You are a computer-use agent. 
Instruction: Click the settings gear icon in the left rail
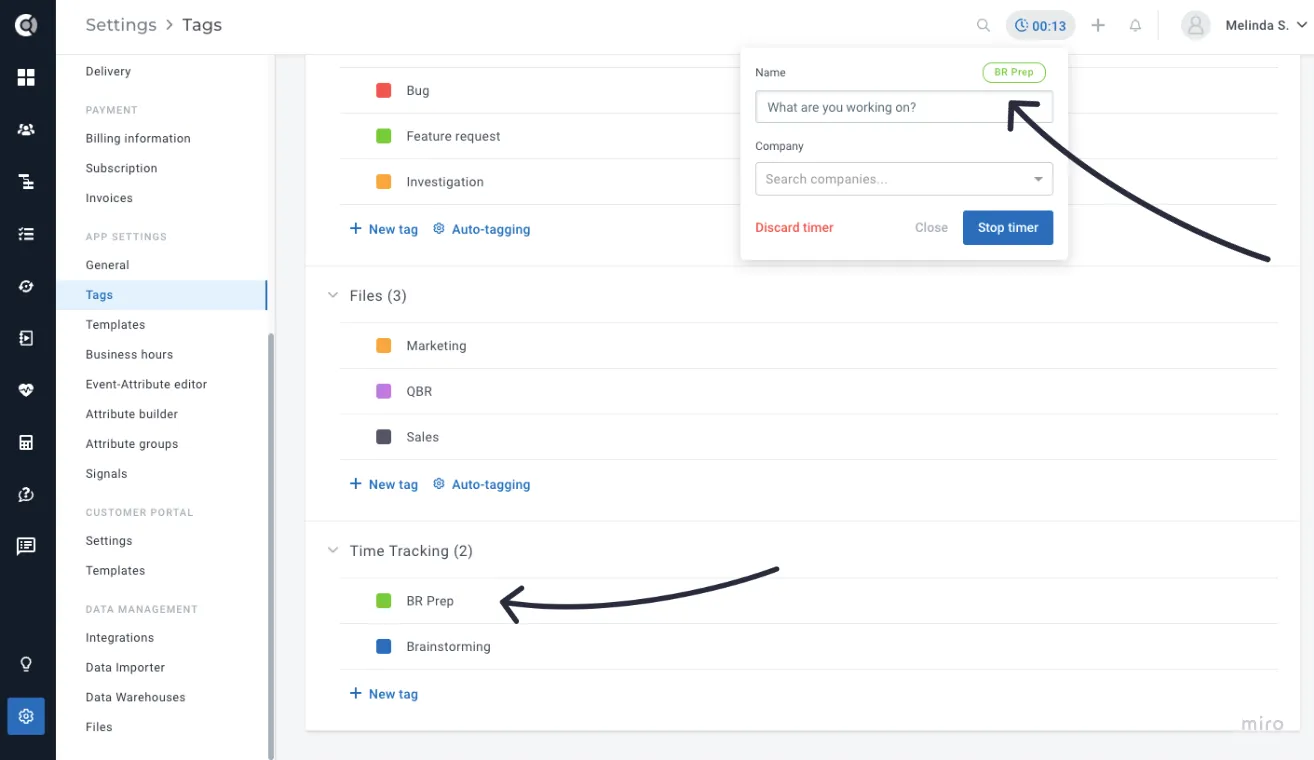pyautogui.click(x=26, y=716)
